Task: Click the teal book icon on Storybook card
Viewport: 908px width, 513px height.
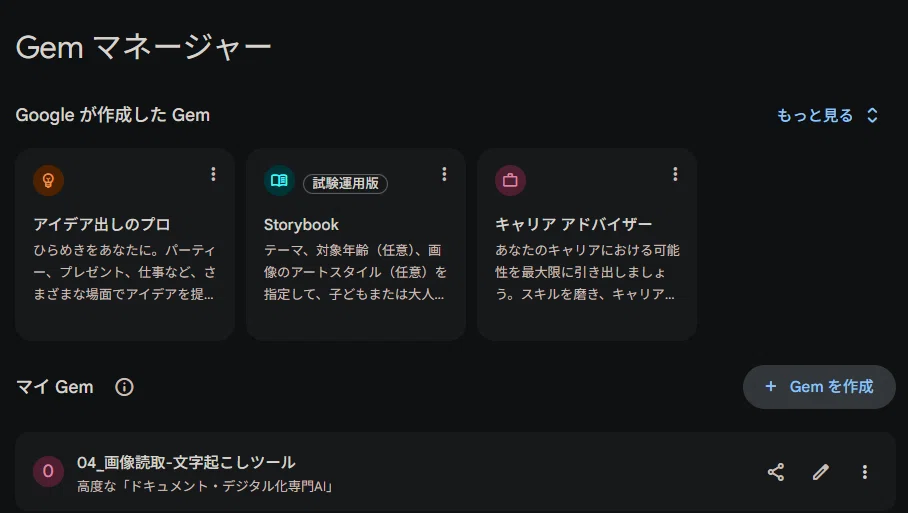Action: coord(279,181)
